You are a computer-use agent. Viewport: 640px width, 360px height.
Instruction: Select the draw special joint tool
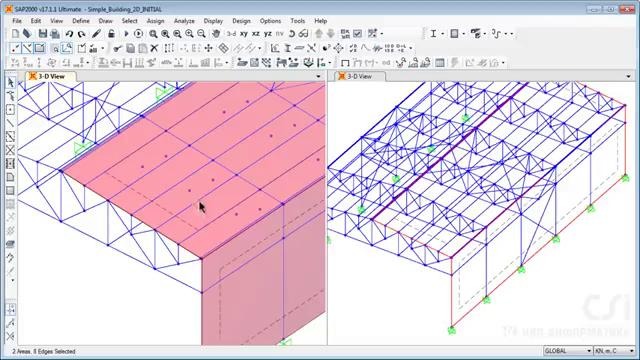coord(11,110)
